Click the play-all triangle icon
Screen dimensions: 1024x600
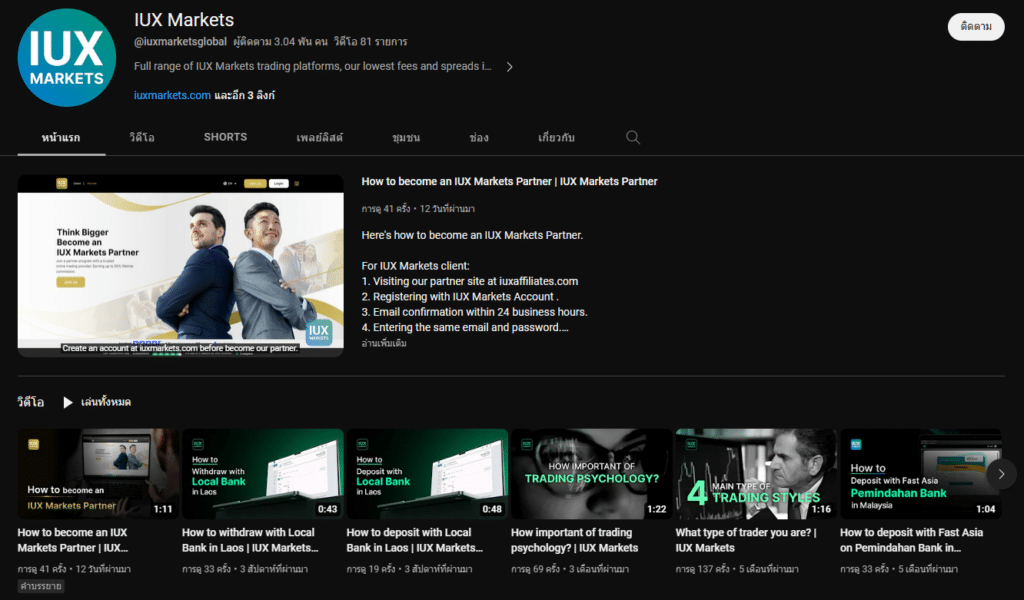point(67,402)
